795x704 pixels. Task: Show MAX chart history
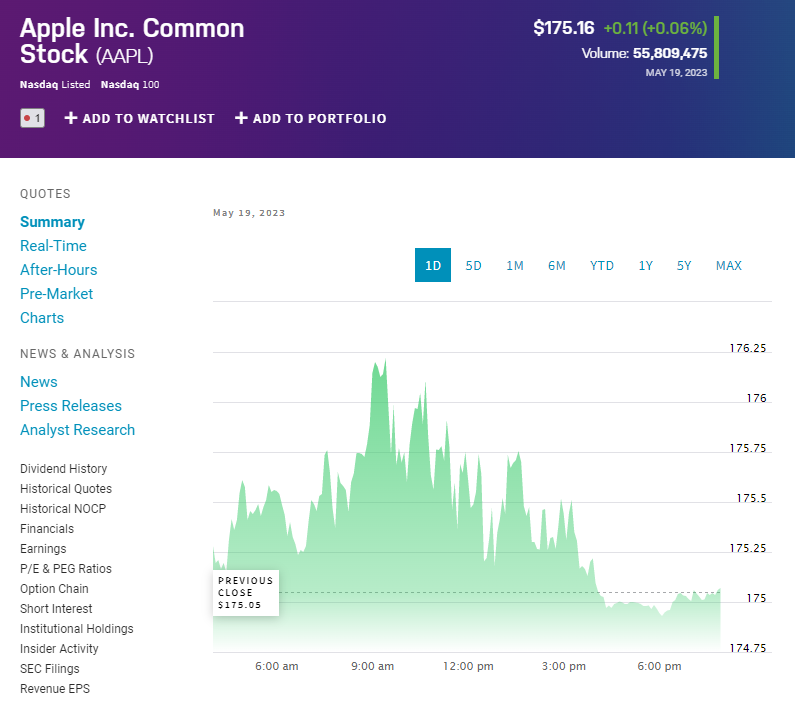[x=729, y=265]
